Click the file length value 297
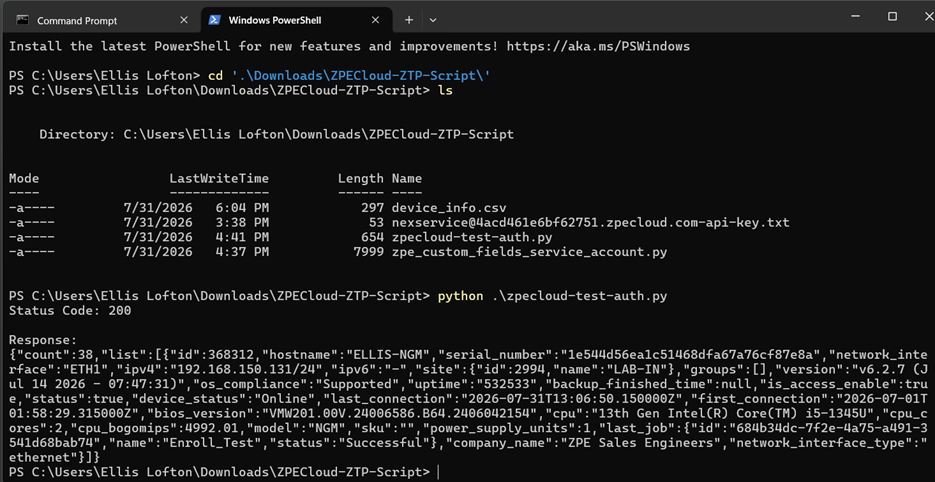The width and height of the screenshot is (935, 482). click(x=372, y=208)
